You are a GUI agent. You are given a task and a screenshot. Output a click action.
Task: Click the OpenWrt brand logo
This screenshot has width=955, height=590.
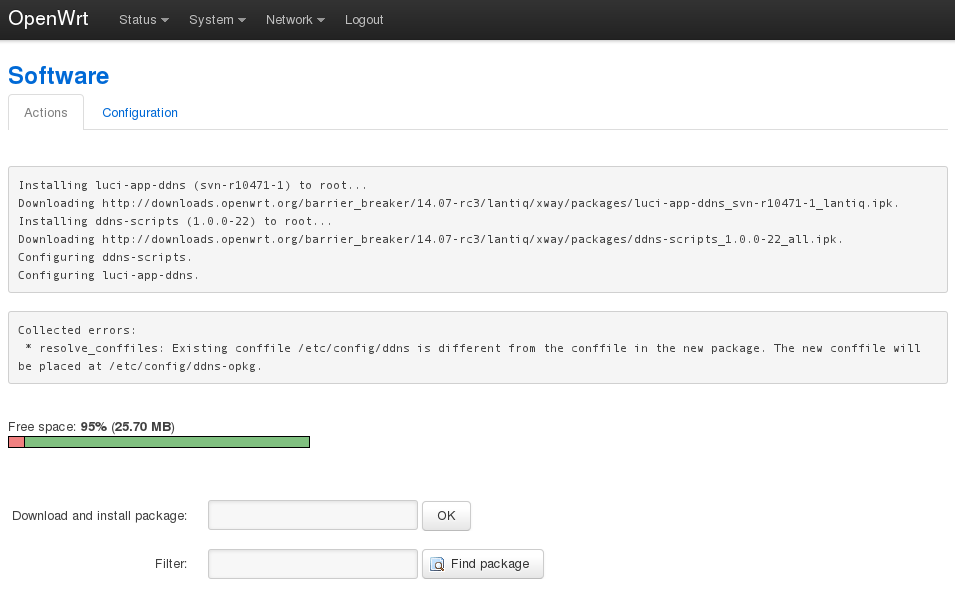pyautogui.click(x=48, y=19)
